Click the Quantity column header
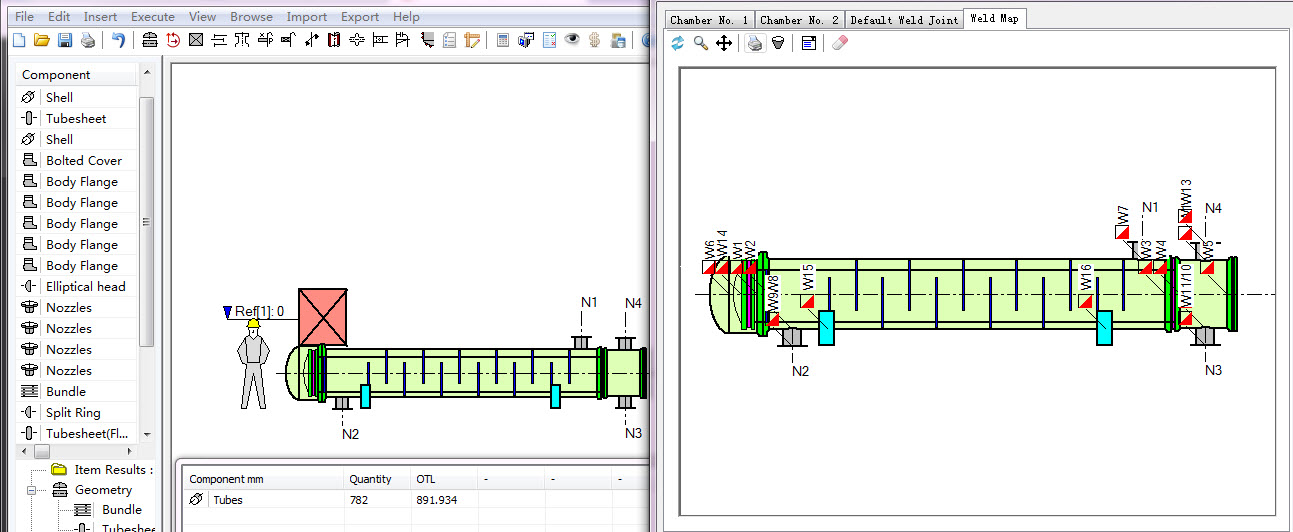This screenshot has height=532, width=1293. (371, 479)
